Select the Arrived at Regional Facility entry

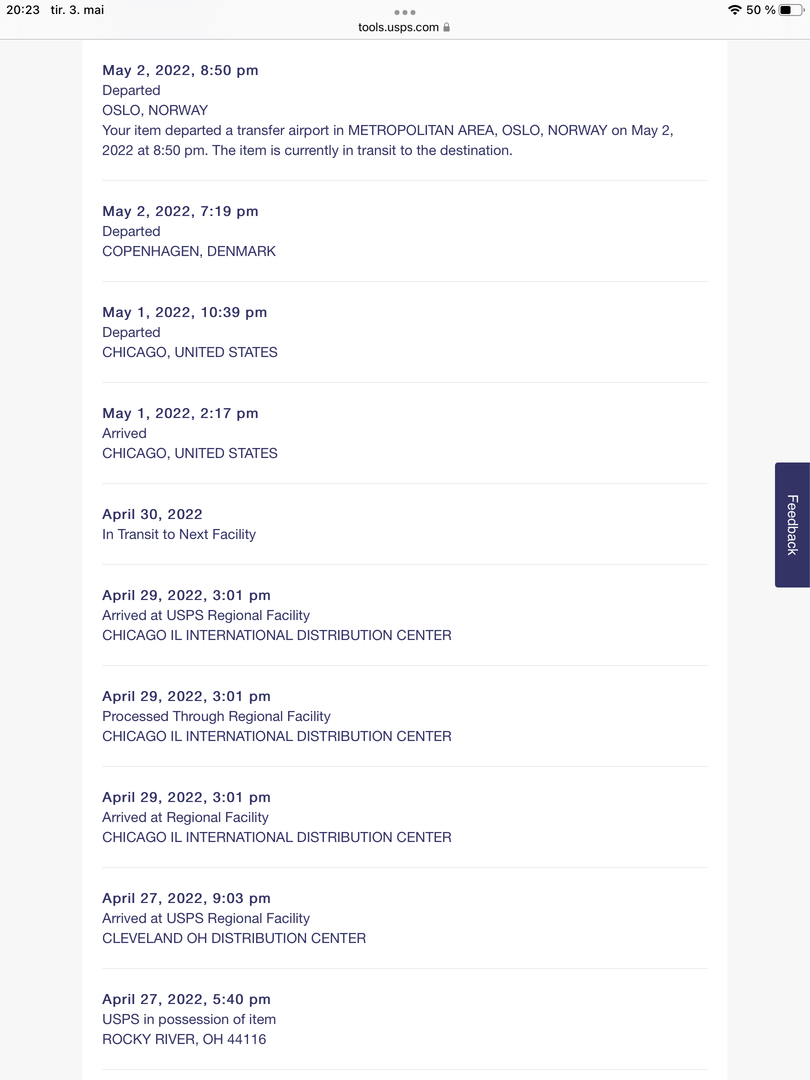(404, 817)
